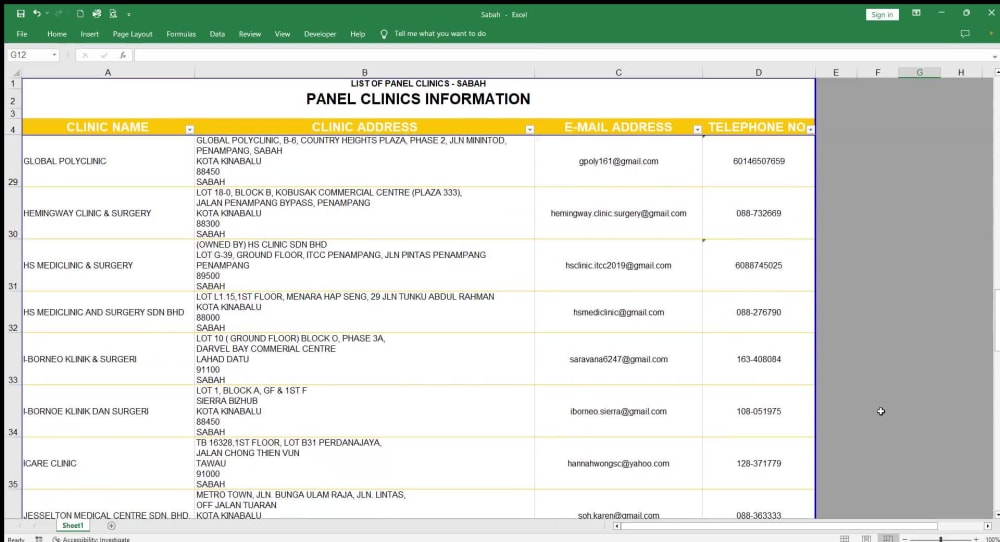1000x542 pixels.
Task: Open the Undo history dropdown arrow
Action: (x=47, y=13)
